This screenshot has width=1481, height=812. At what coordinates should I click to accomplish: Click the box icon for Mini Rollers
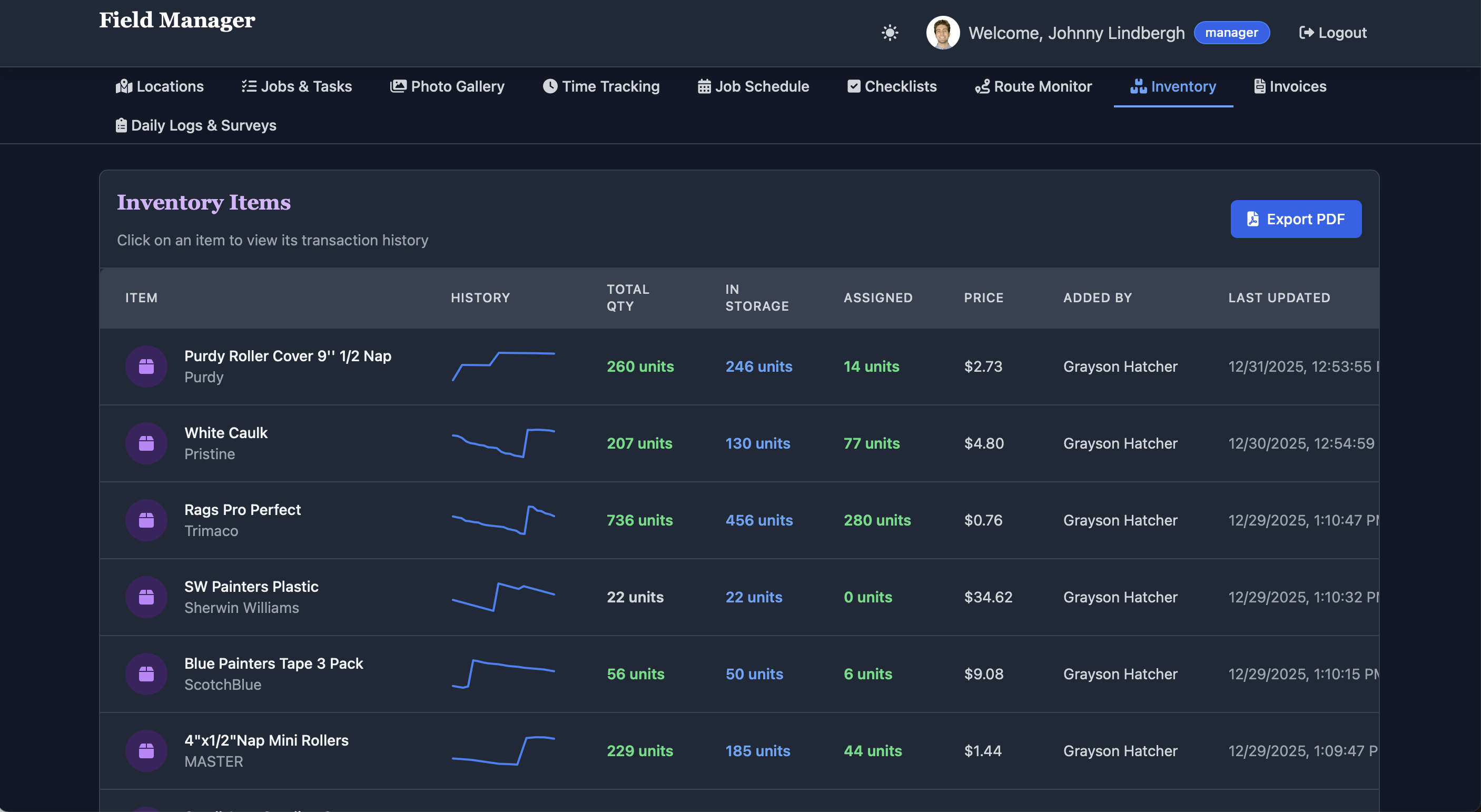coord(146,750)
